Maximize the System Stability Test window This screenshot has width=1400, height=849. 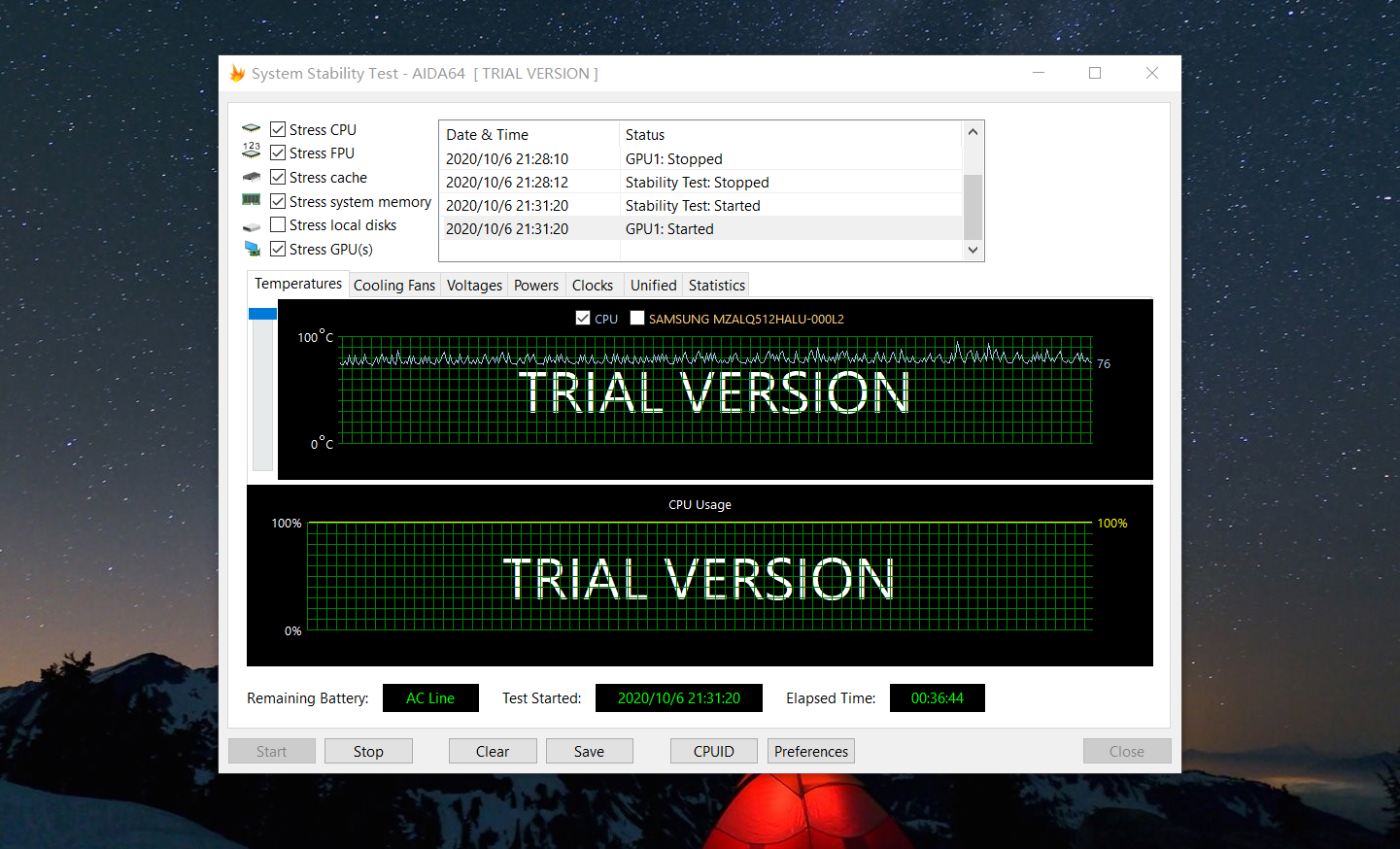pos(1095,73)
